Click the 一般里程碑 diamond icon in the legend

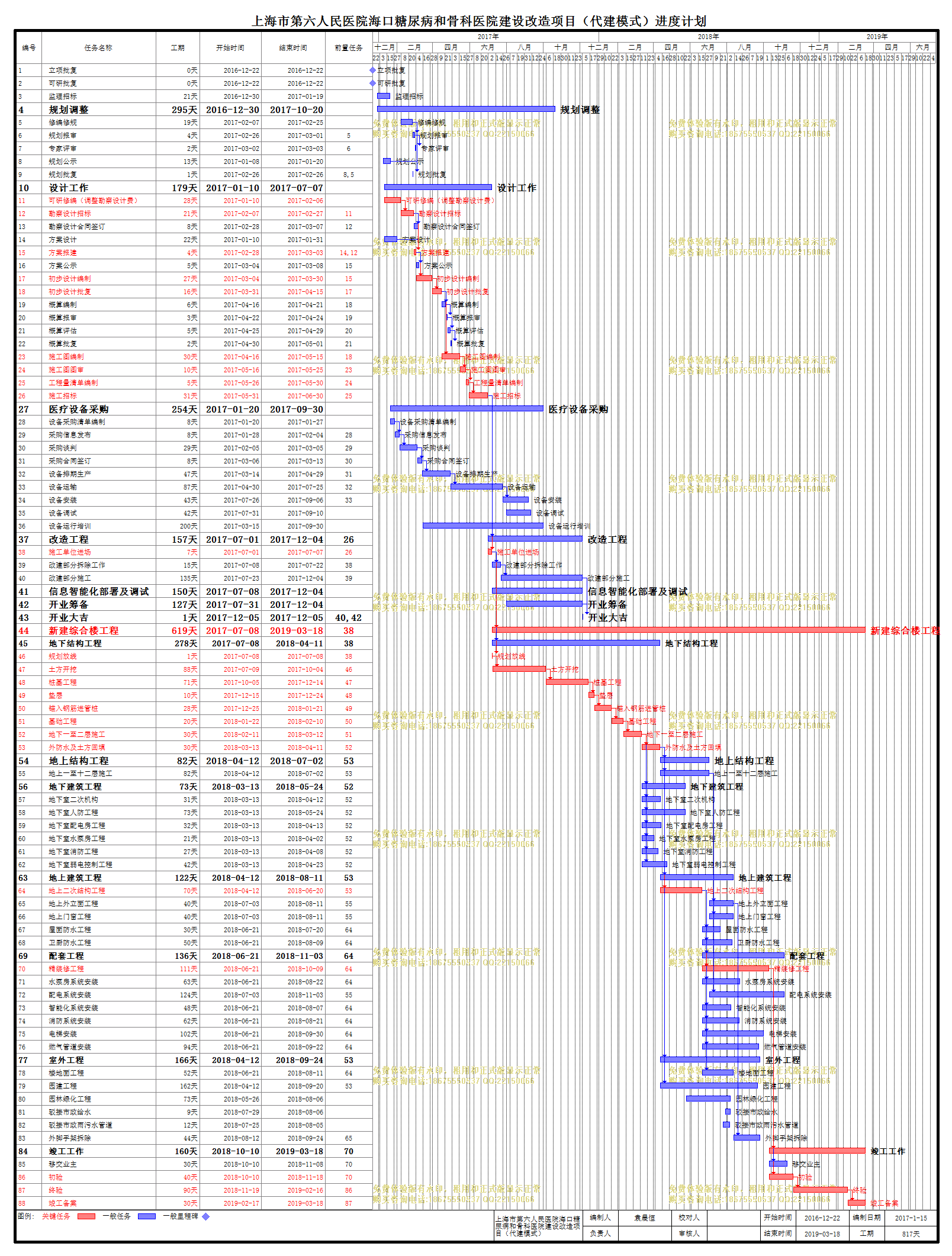click(206, 1216)
